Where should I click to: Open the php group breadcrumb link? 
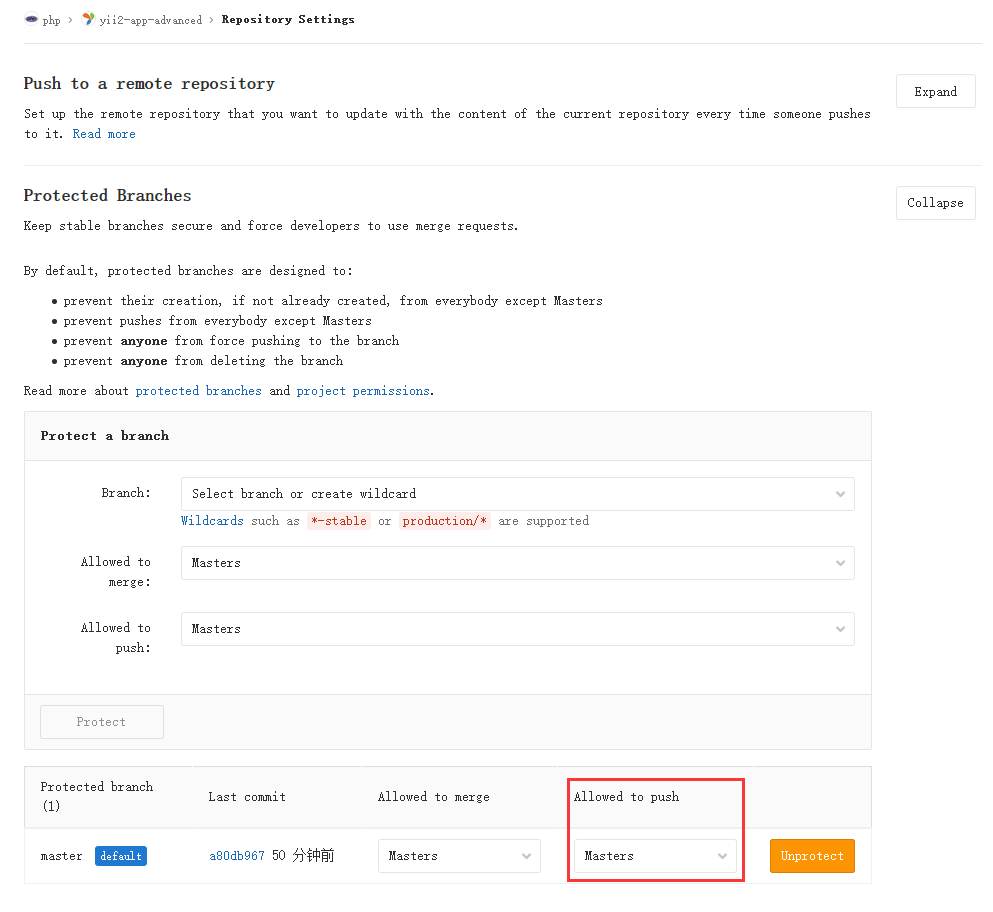(x=51, y=20)
